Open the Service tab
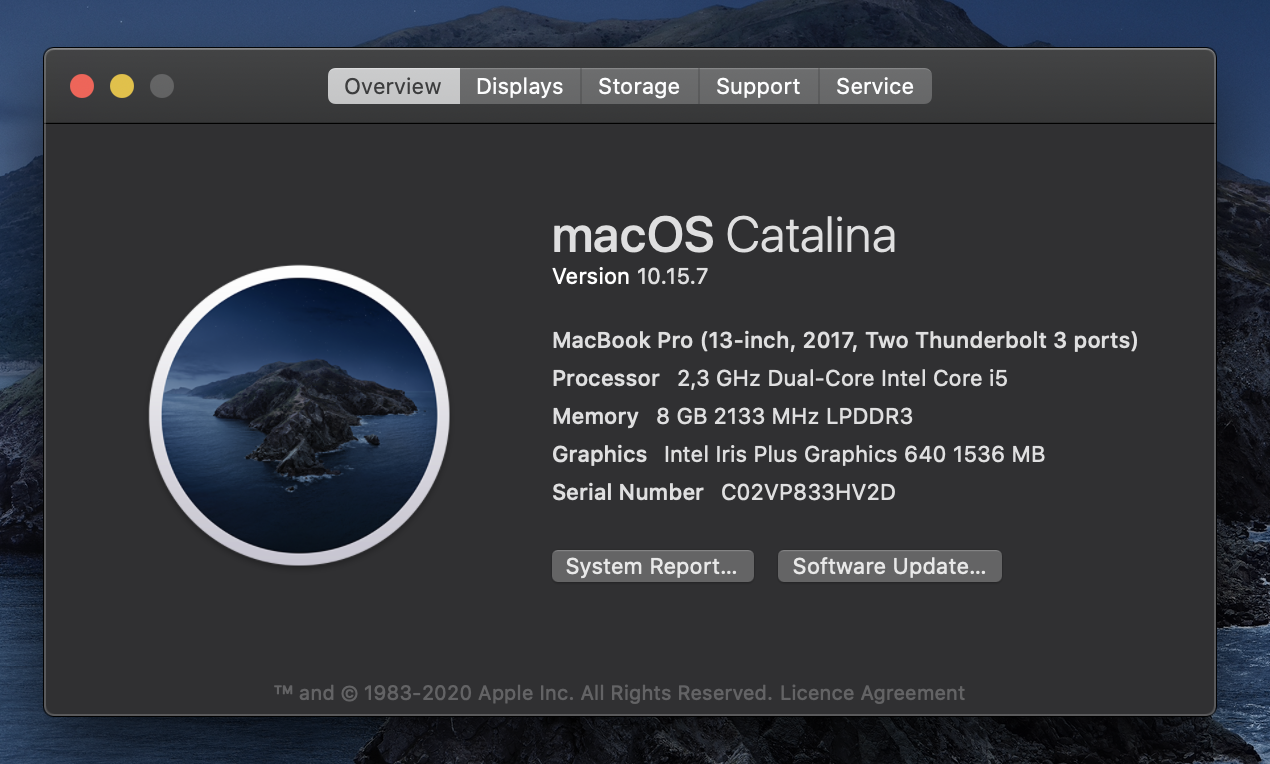 (875, 86)
